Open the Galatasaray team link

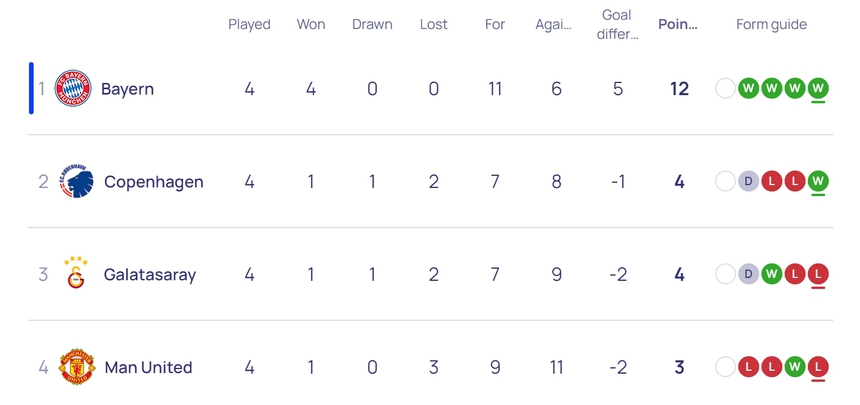[150, 274]
